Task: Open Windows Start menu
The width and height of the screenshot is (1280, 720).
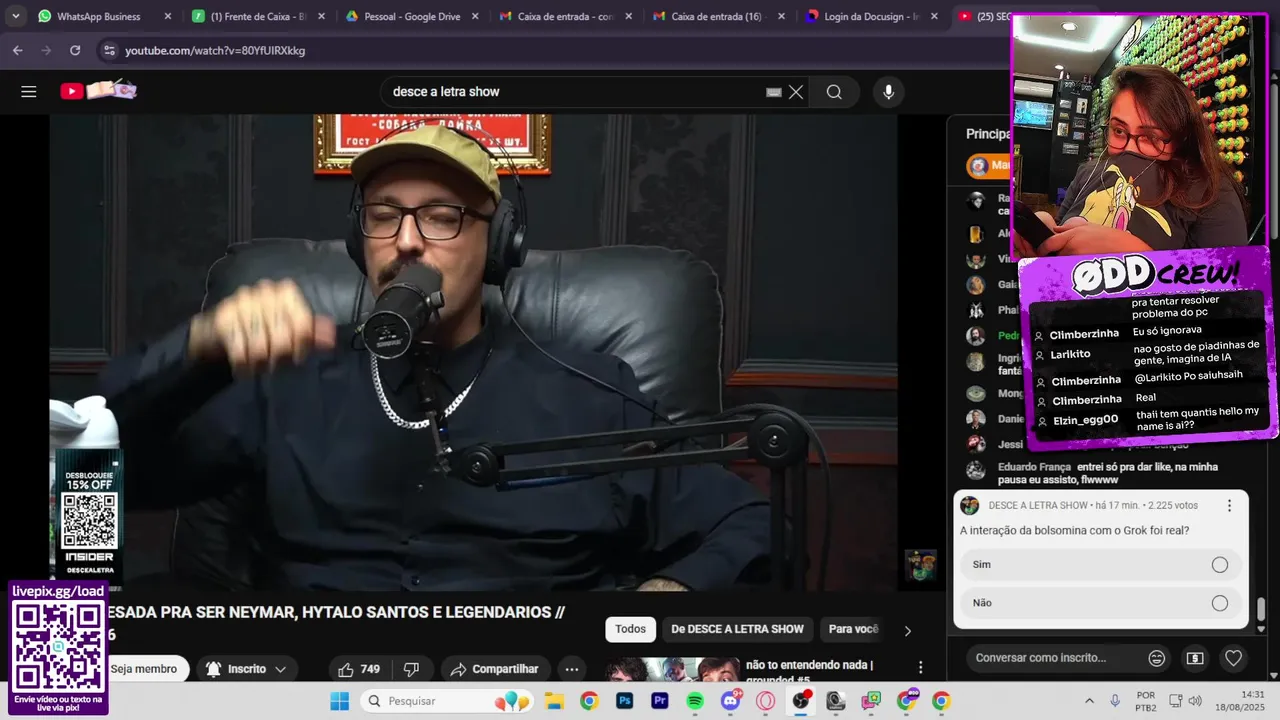Action: (x=340, y=701)
